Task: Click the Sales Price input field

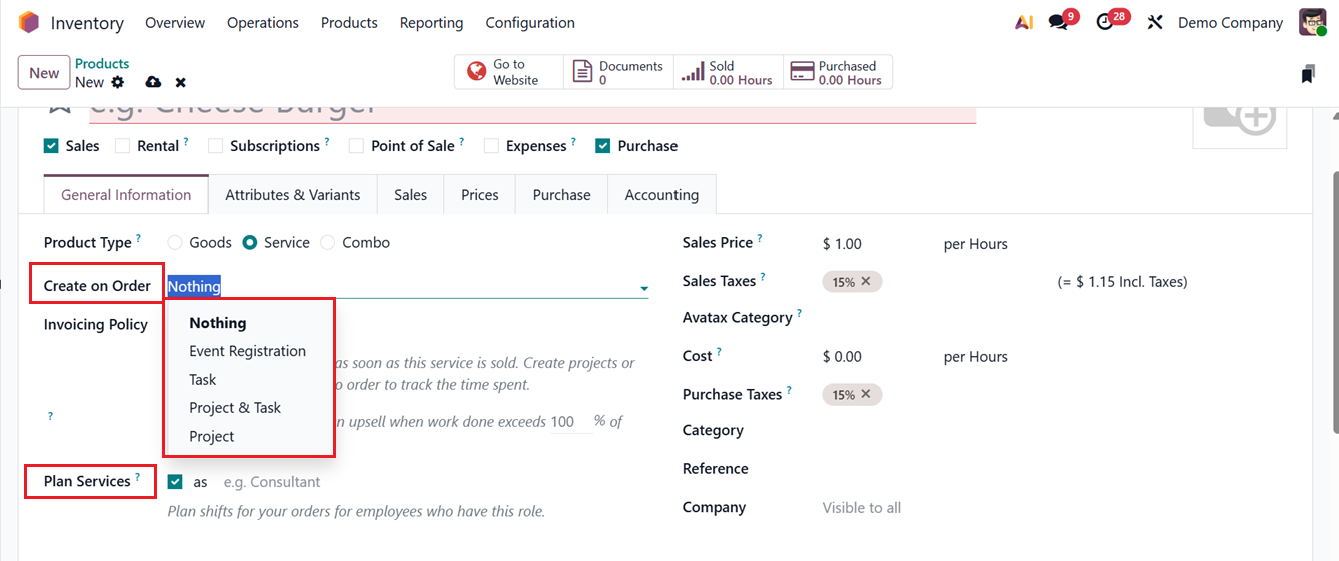Action: (870, 244)
